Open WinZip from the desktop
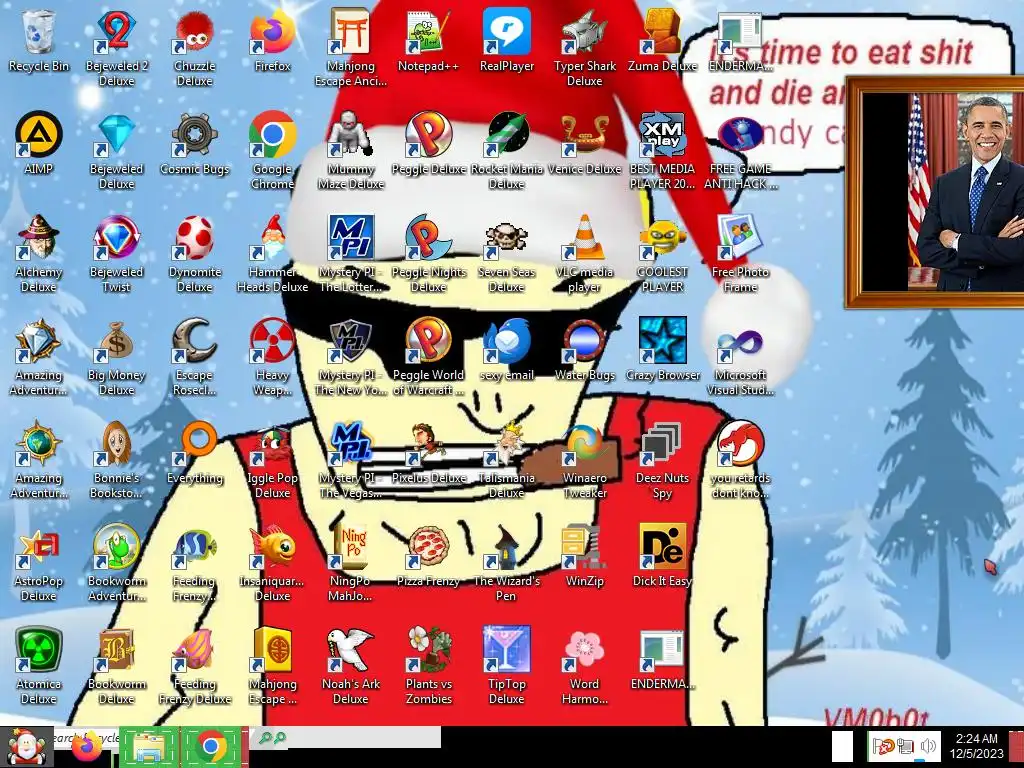This screenshot has height=768, width=1024. tap(584, 556)
